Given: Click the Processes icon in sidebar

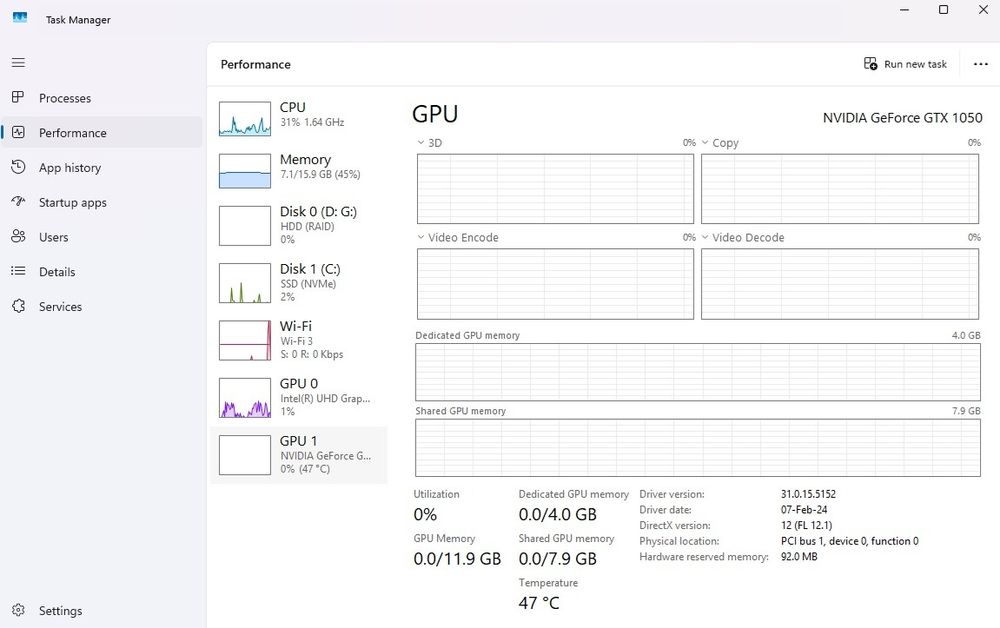Looking at the screenshot, I should [x=18, y=98].
